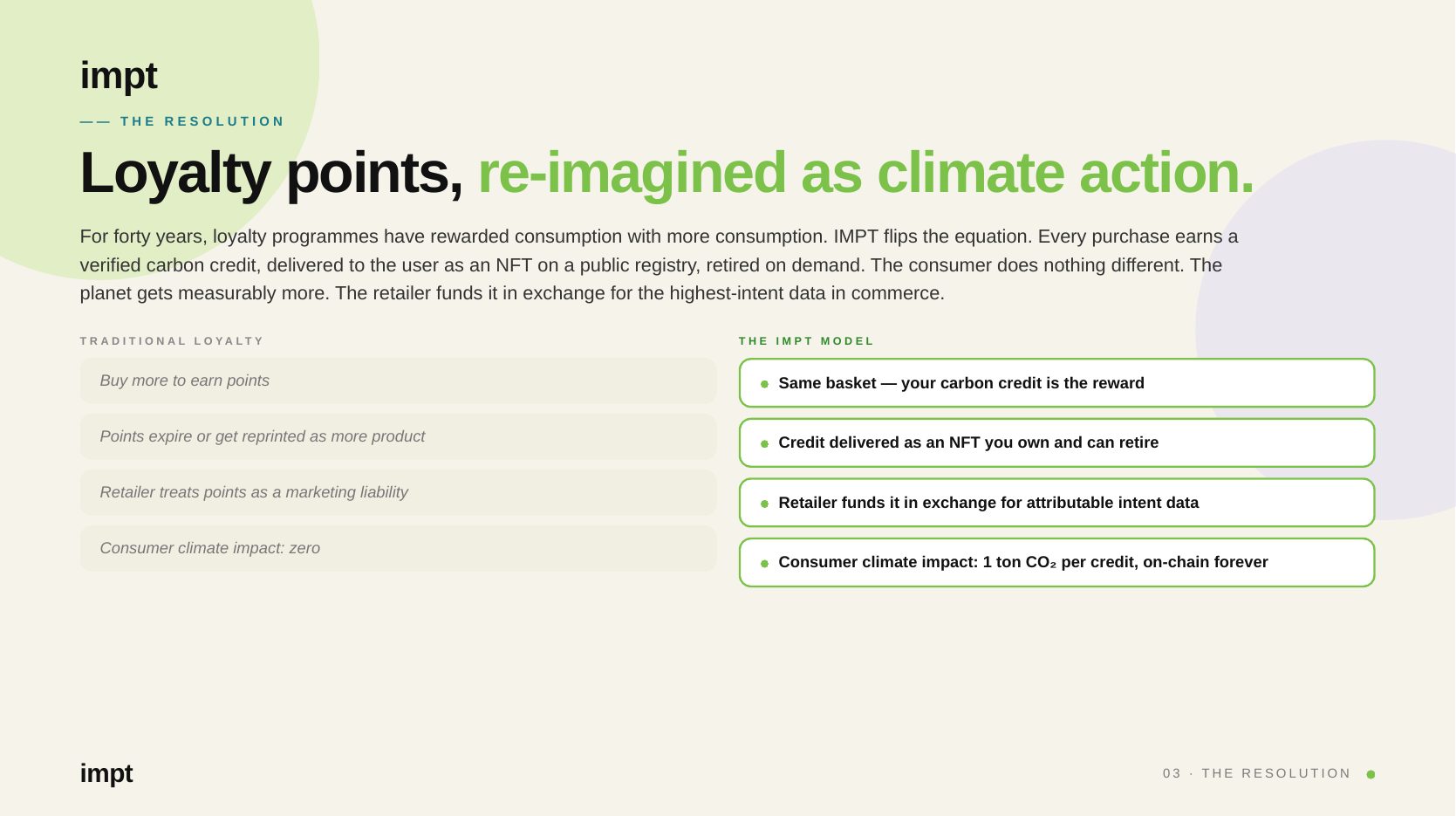Click the dash mark before 'THE RESOLUTION'
Image resolution: width=1456 pixels, height=816 pixels.
click(95, 122)
